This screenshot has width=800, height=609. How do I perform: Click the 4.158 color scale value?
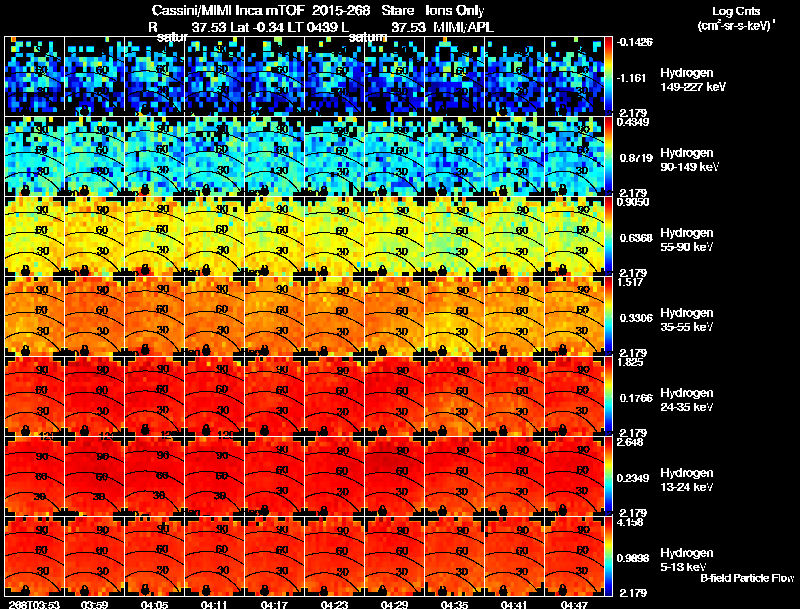(x=630, y=522)
